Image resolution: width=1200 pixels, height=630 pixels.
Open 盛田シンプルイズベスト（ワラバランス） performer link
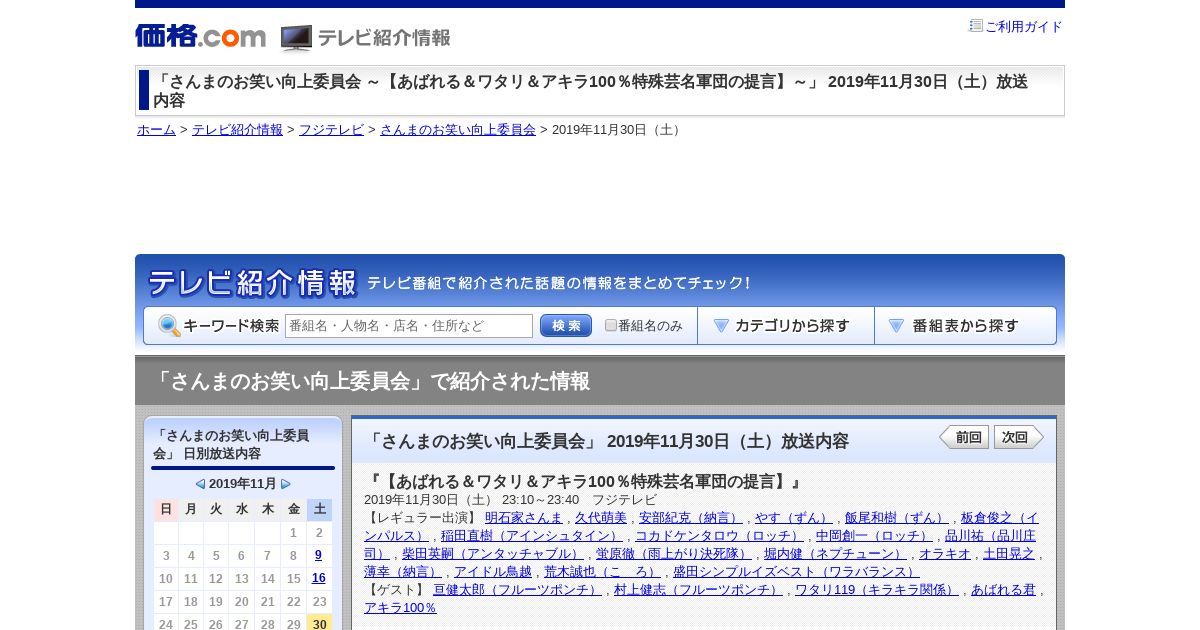796,572
